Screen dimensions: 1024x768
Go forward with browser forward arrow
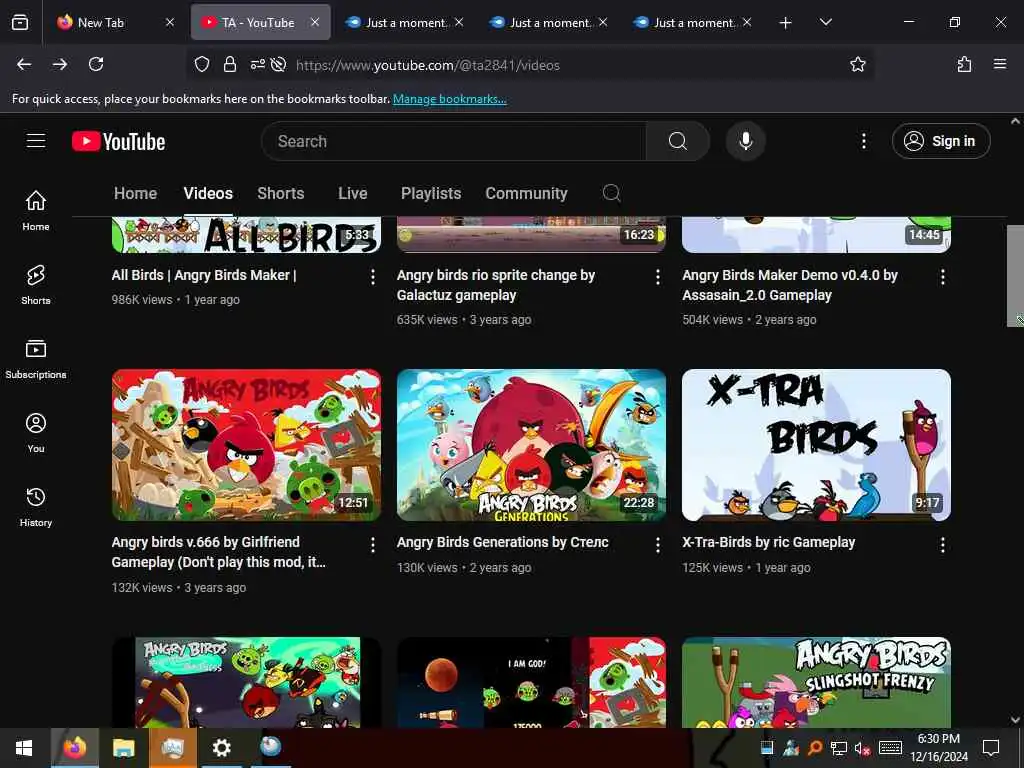click(x=60, y=64)
